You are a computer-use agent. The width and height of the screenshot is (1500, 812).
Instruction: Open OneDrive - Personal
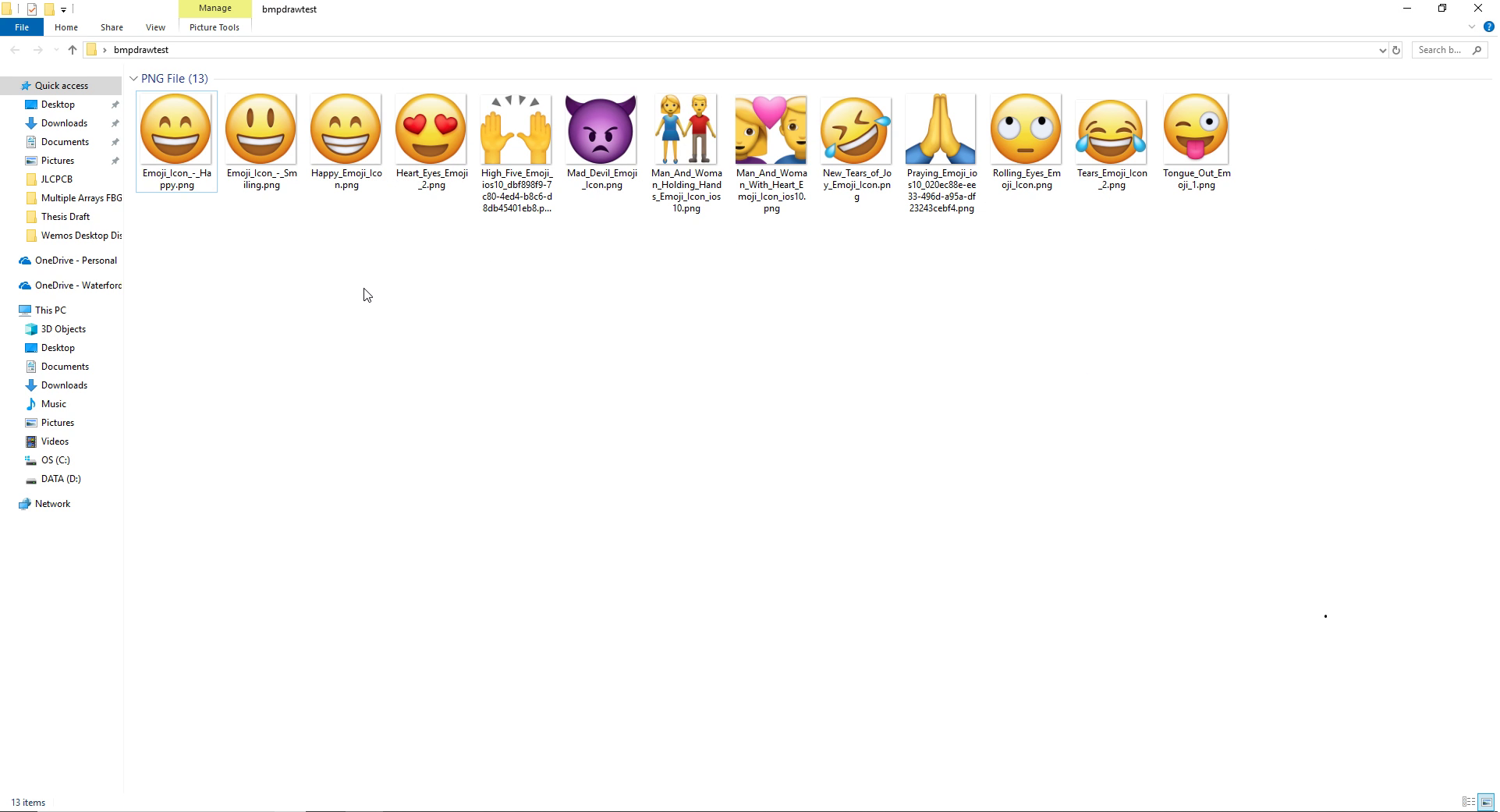click(76, 261)
